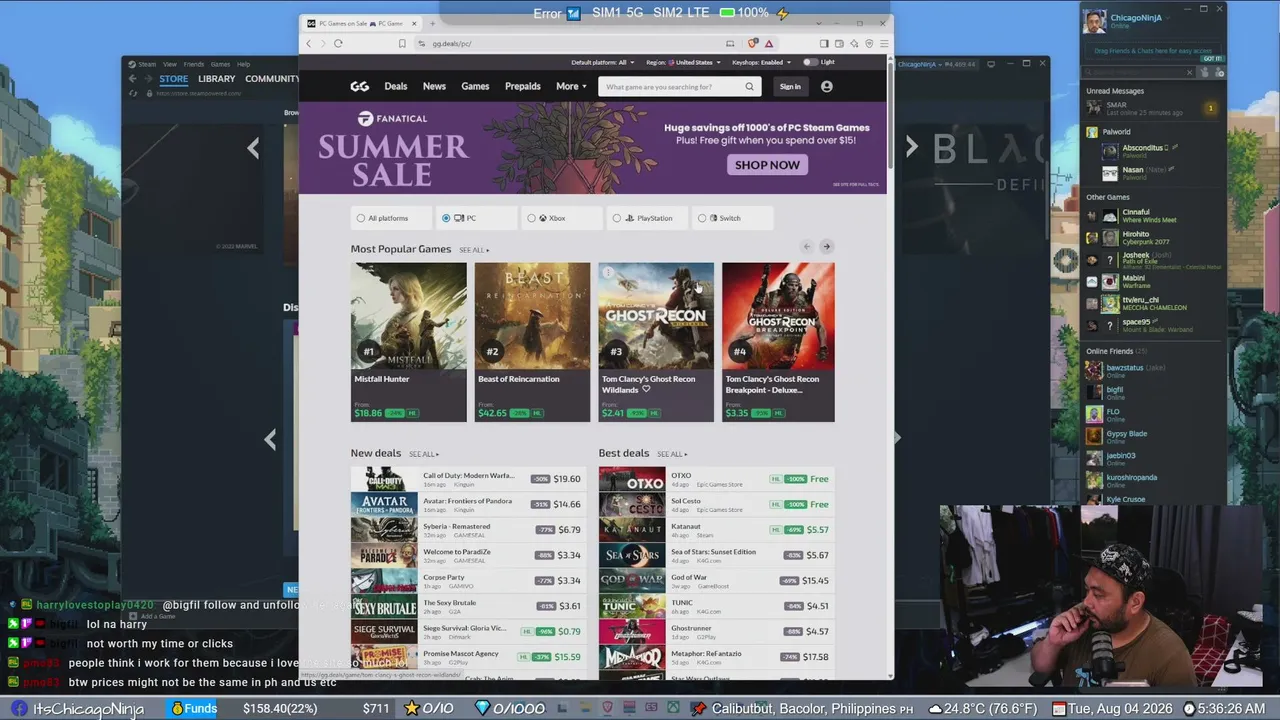Collapse the Other Games group in Steam friends

point(1108,197)
